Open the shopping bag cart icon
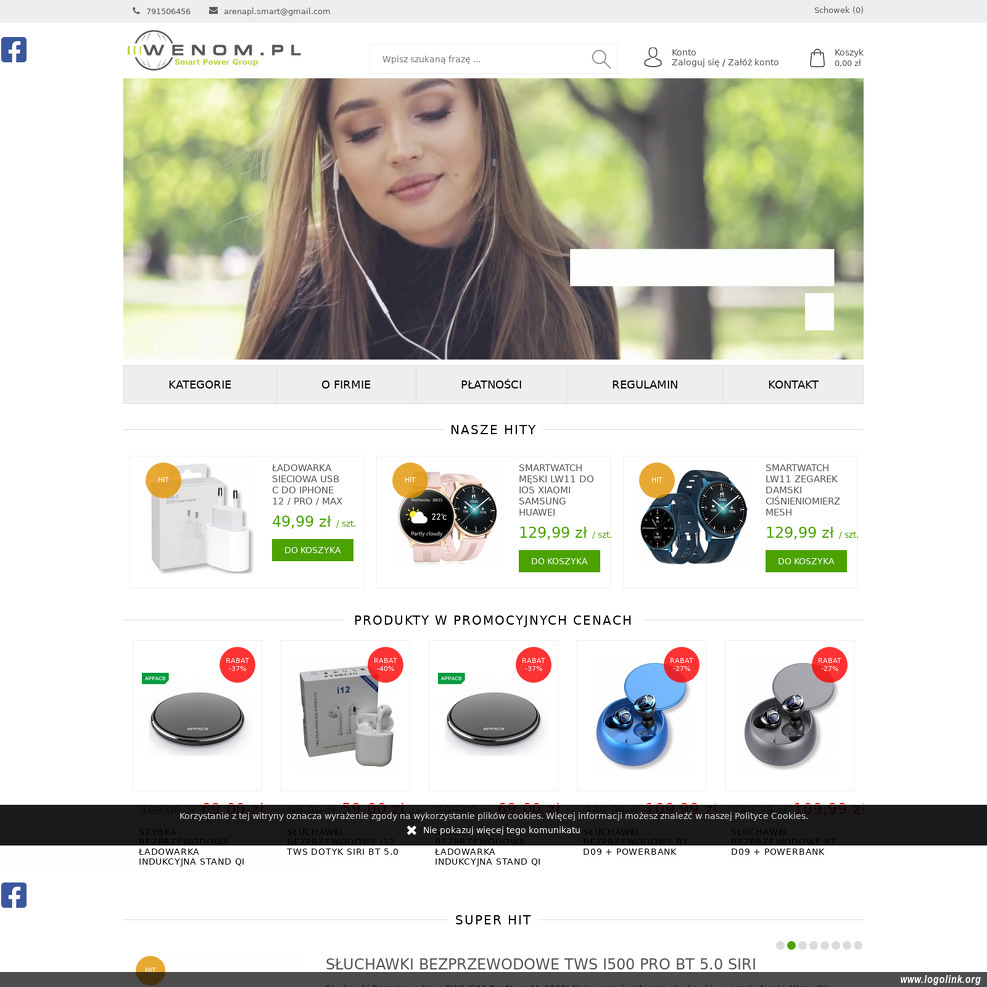This screenshot has height=987, width=987. coord(817,58)
